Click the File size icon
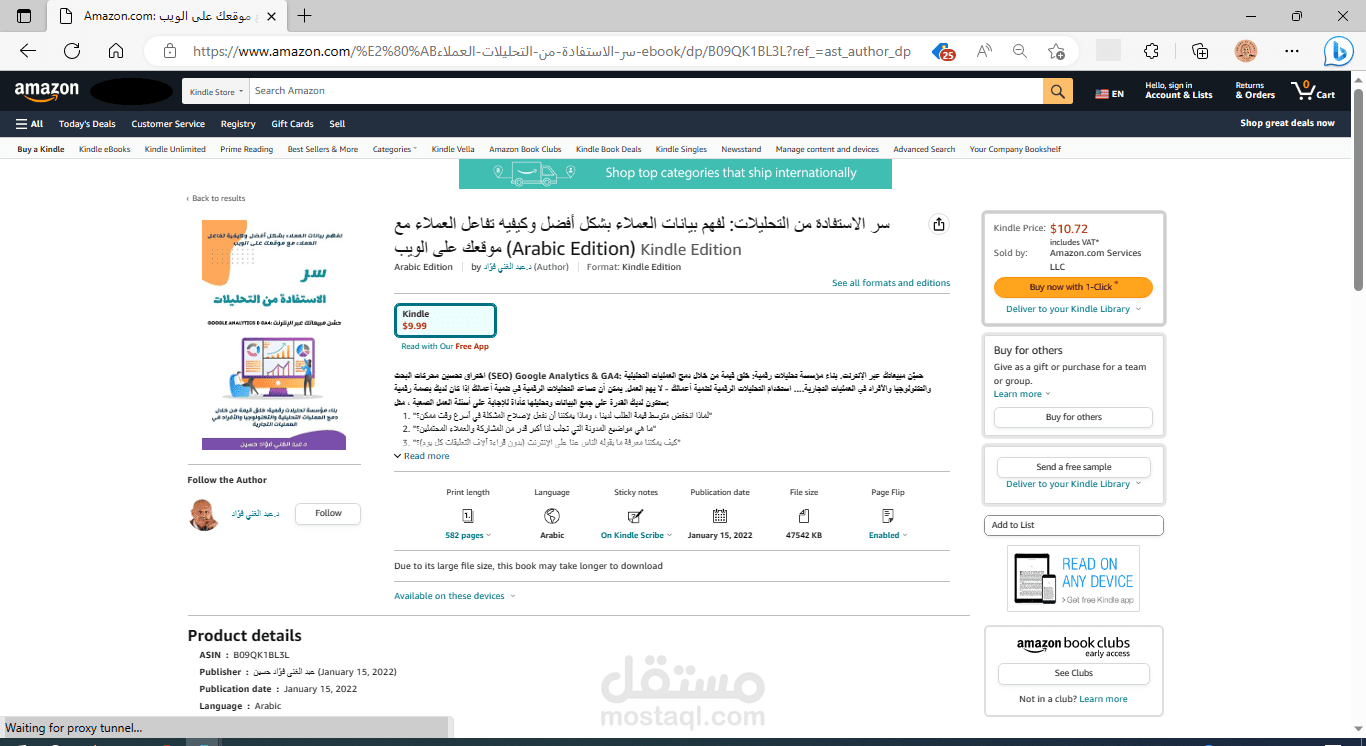The height and width of the screenshot is (746, 1366). pos(804,516)
